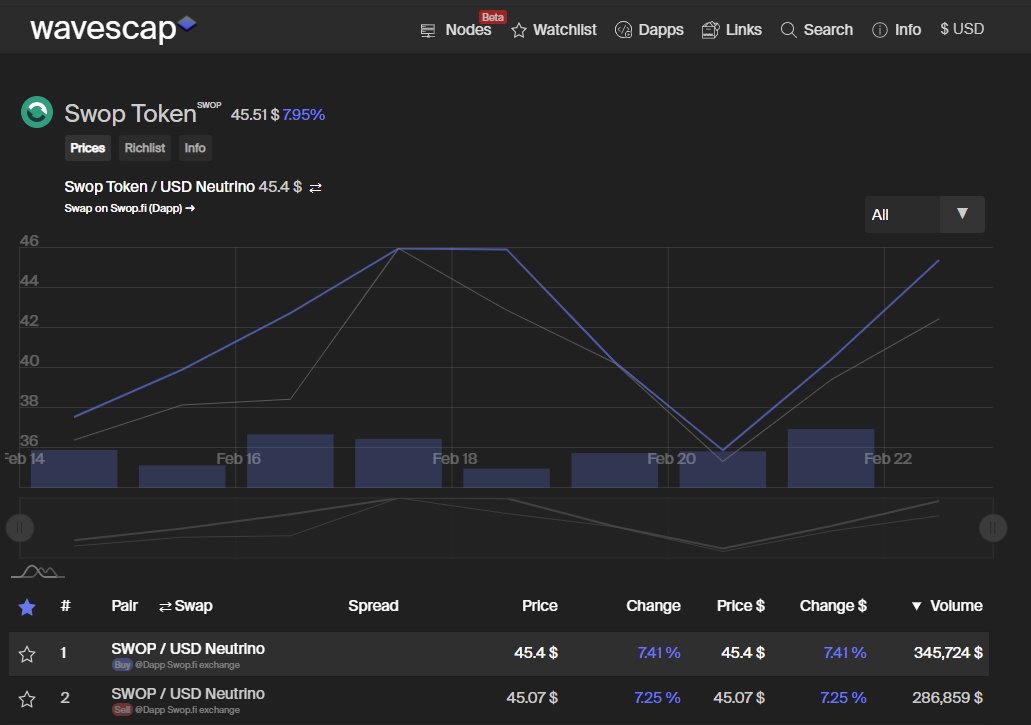1031x725 pixels.
Task: Click the Buy badge in row 1
Action: coord(122,665)
